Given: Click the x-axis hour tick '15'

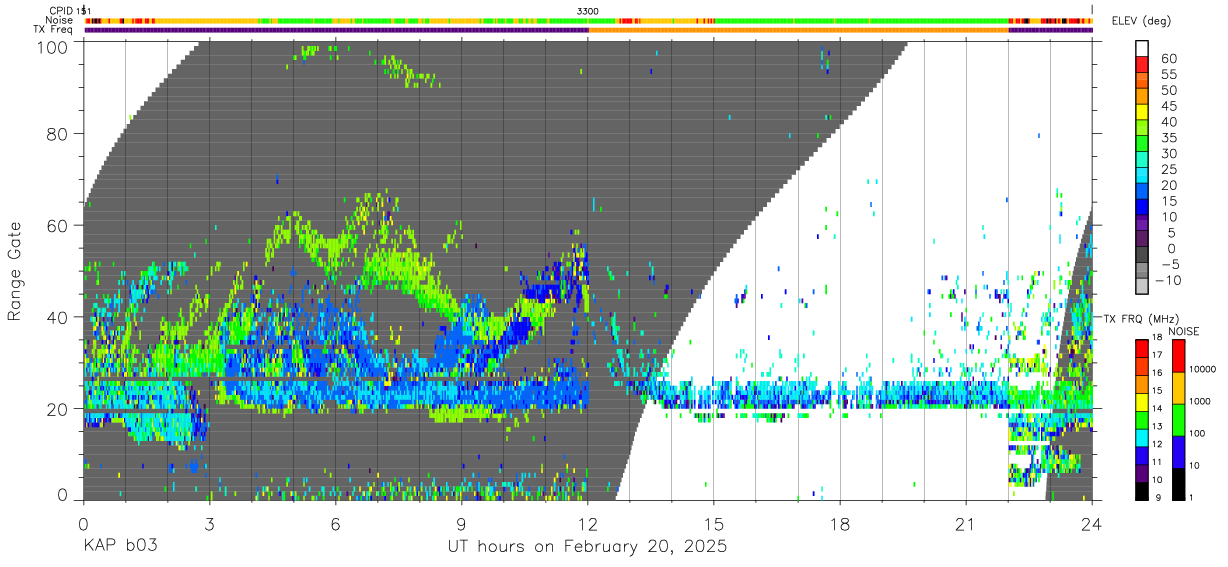Looking at the screenshot, I should click(x=714, y=523).
